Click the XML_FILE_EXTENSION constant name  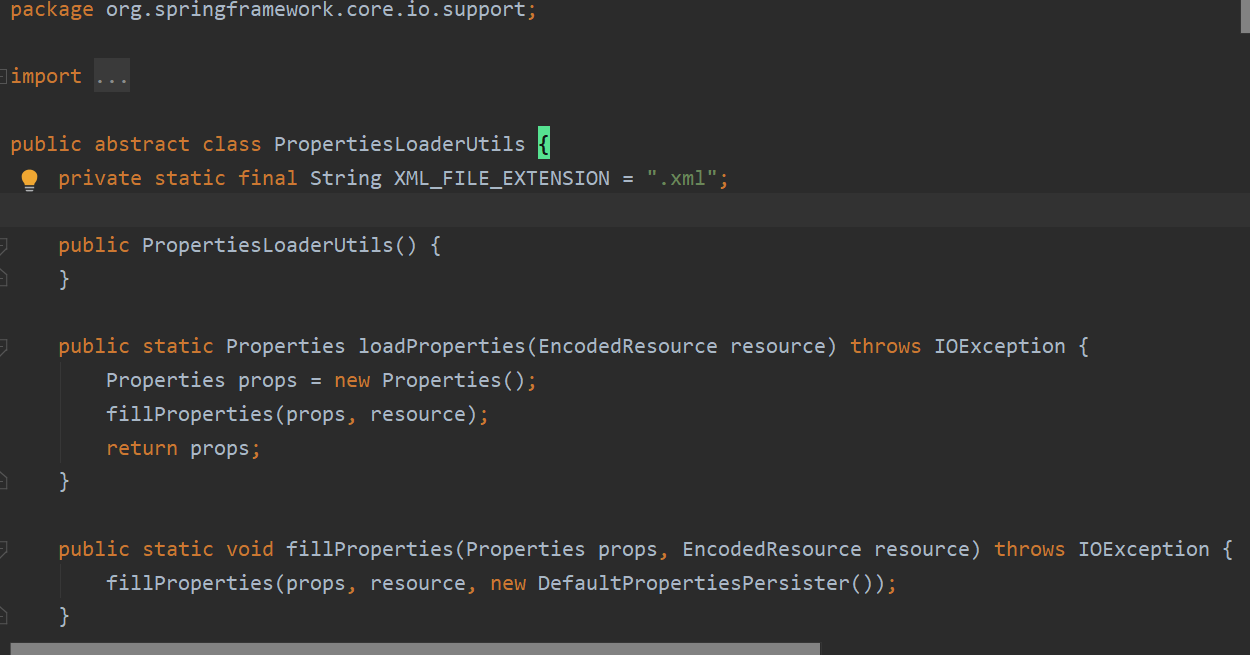pyautogui.click(x=502, y=178)
